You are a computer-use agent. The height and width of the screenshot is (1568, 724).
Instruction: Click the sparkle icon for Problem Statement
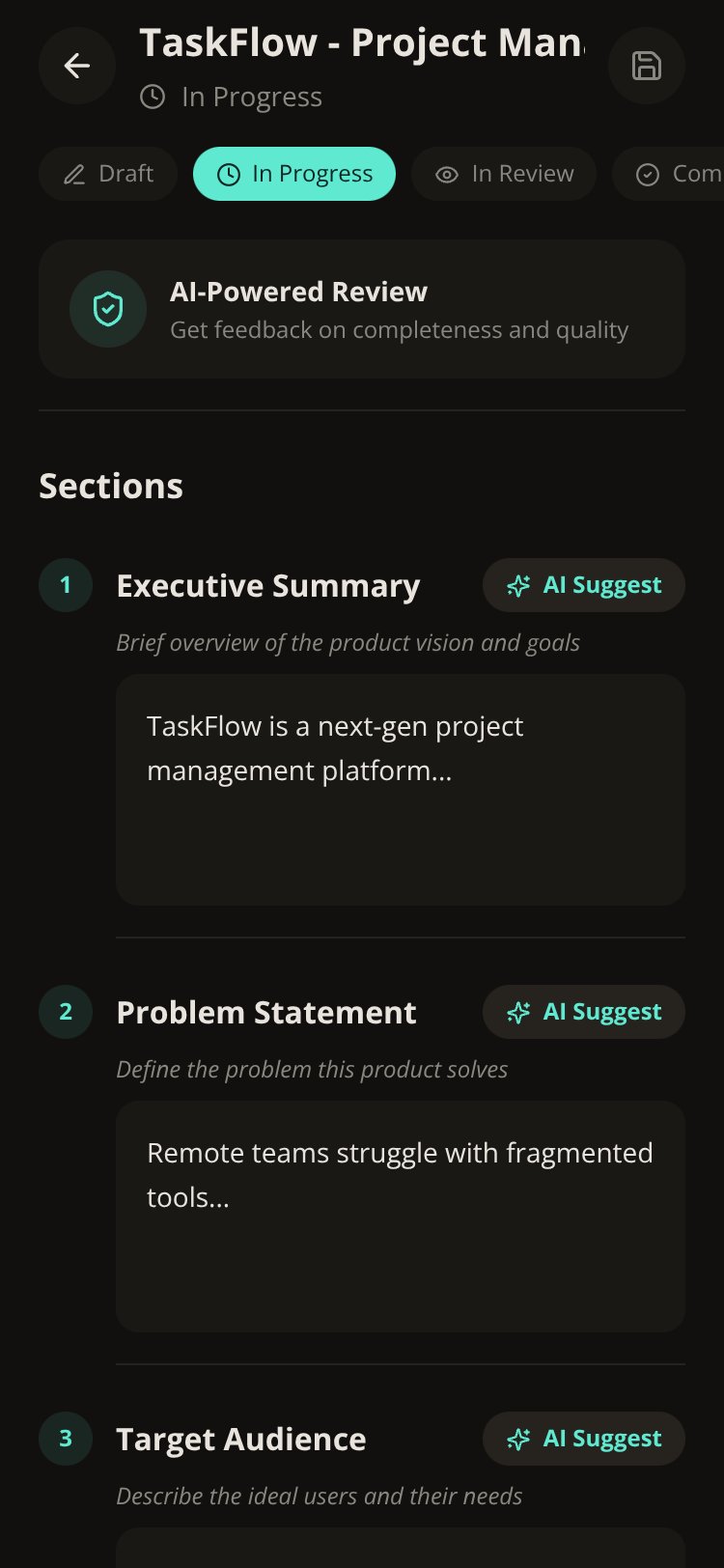click(x=518, y=1012)
